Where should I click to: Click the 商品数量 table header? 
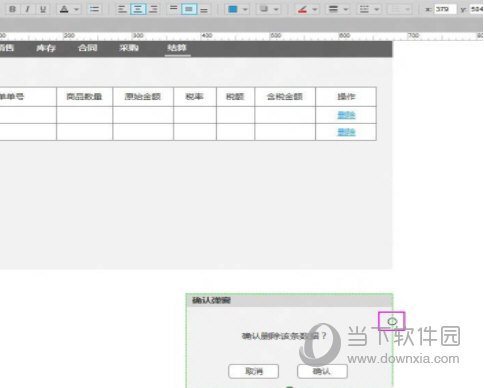[x=84, y=97]
